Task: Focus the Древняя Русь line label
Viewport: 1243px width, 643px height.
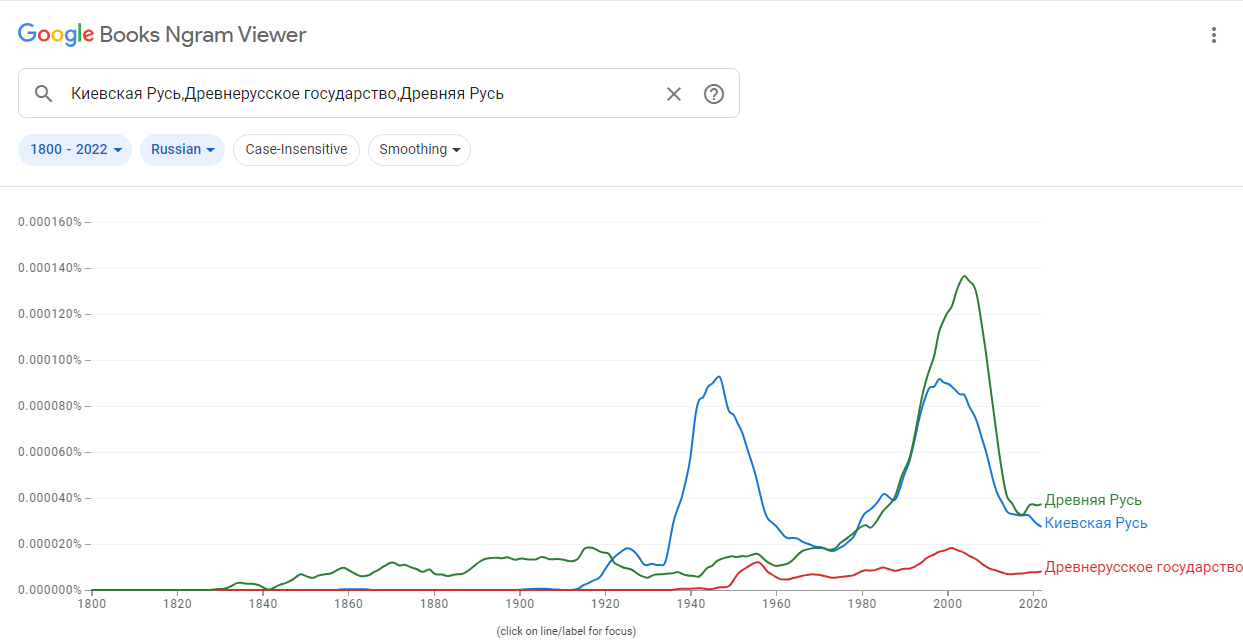Action: point(1093,500)
